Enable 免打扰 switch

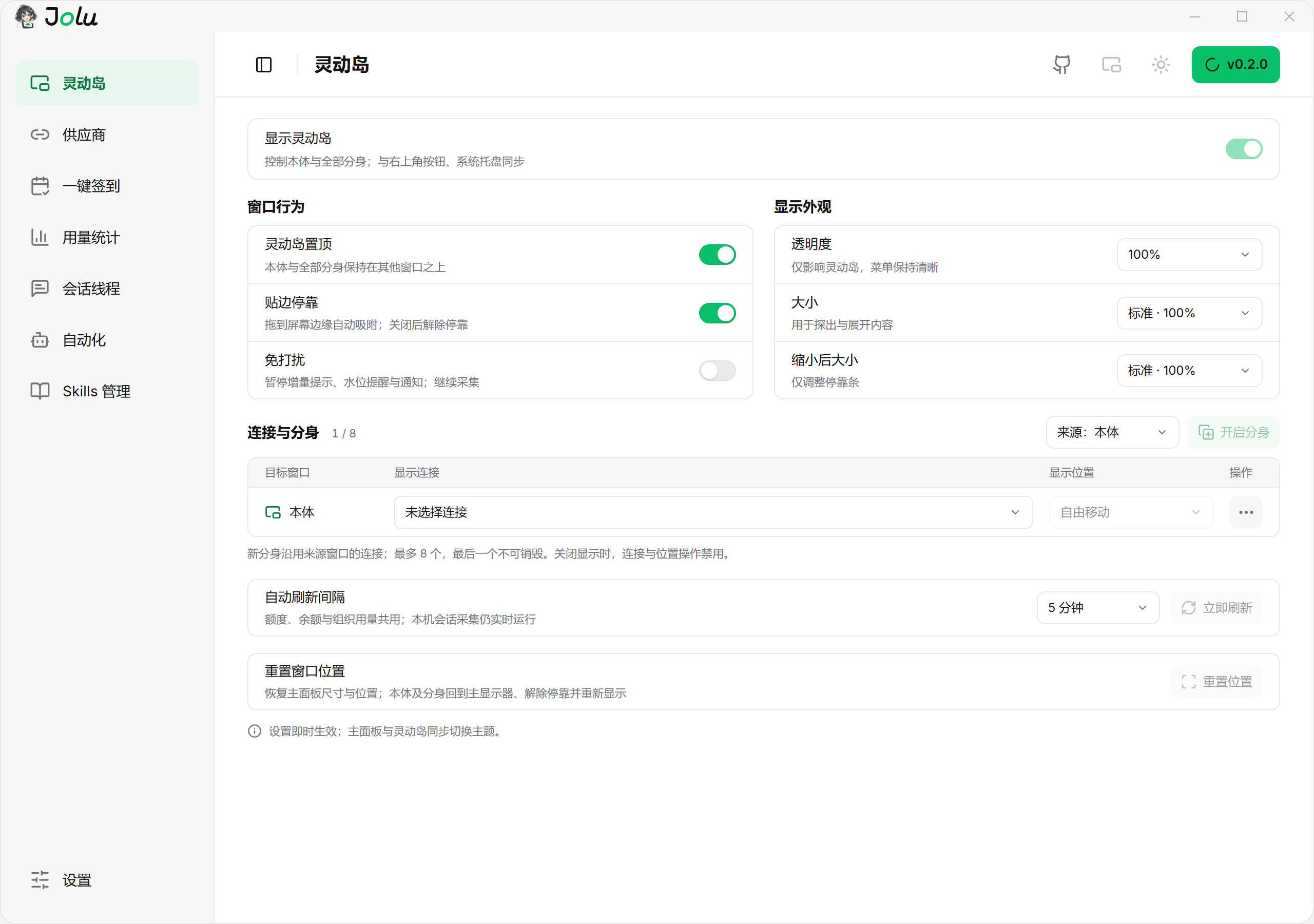717,371
